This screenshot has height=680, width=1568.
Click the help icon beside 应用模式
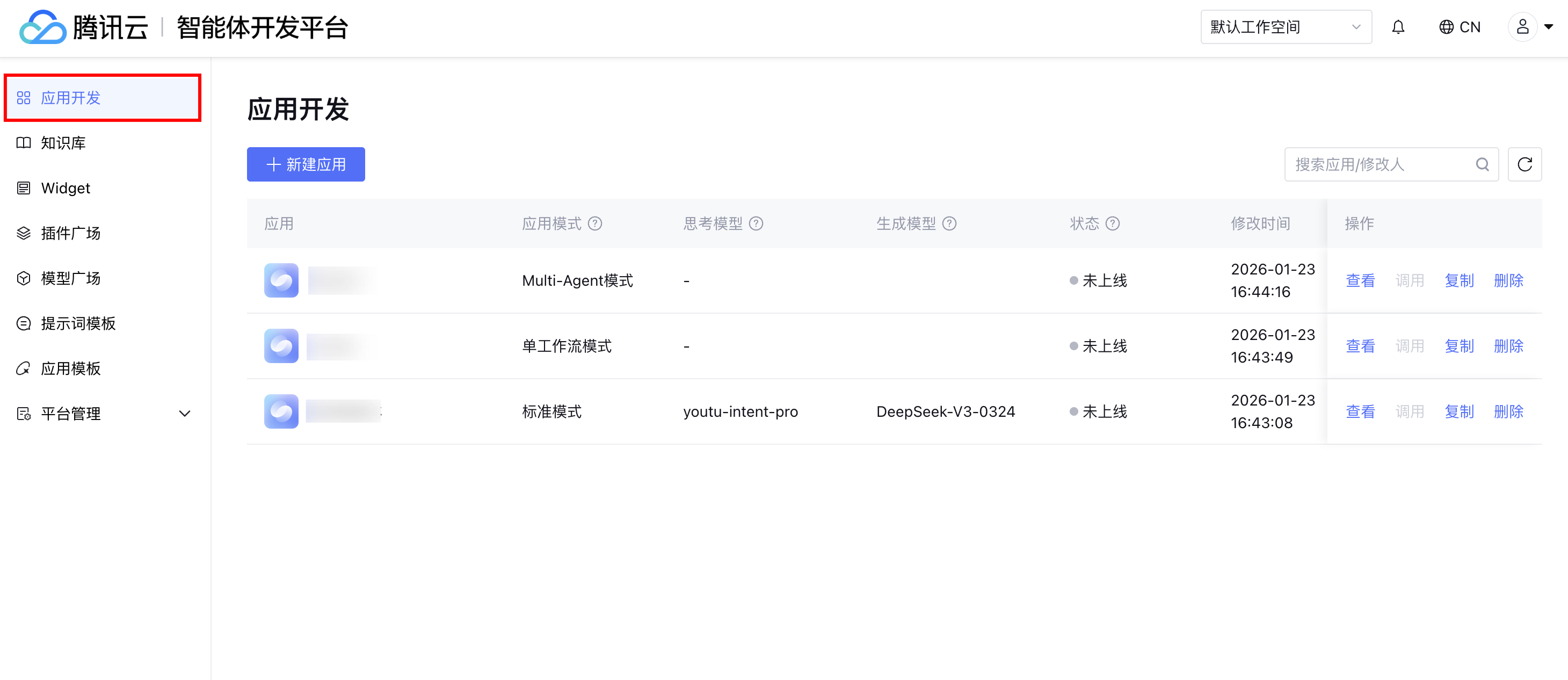click(x=594, y=223)
